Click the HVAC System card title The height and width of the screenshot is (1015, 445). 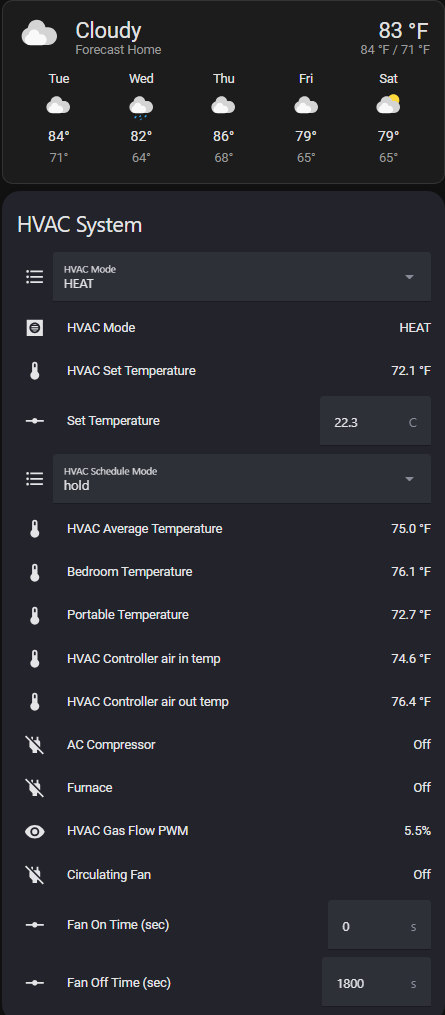click(80, 225)
